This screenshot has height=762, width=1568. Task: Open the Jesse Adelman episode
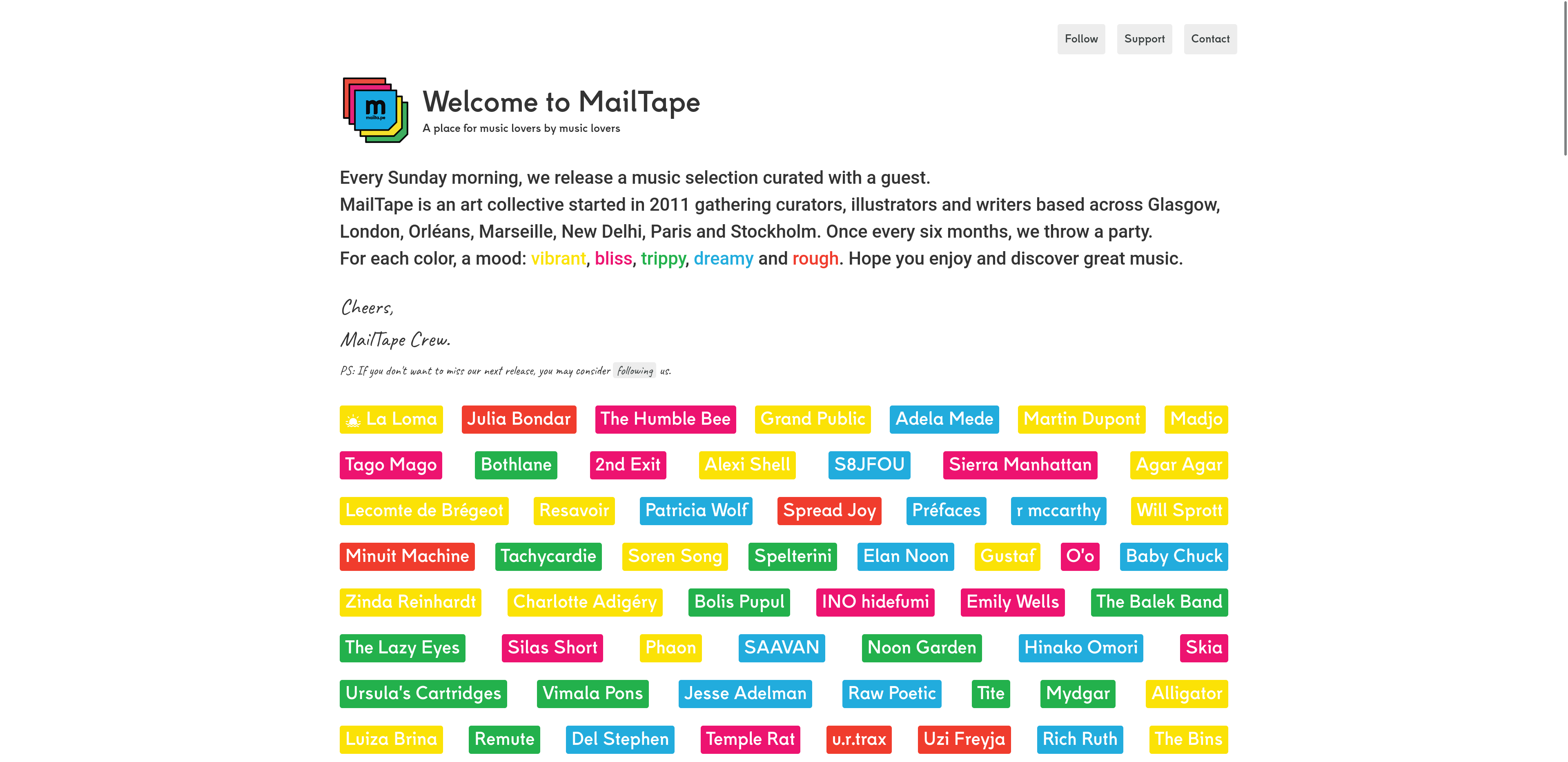[x=745, y=693]
